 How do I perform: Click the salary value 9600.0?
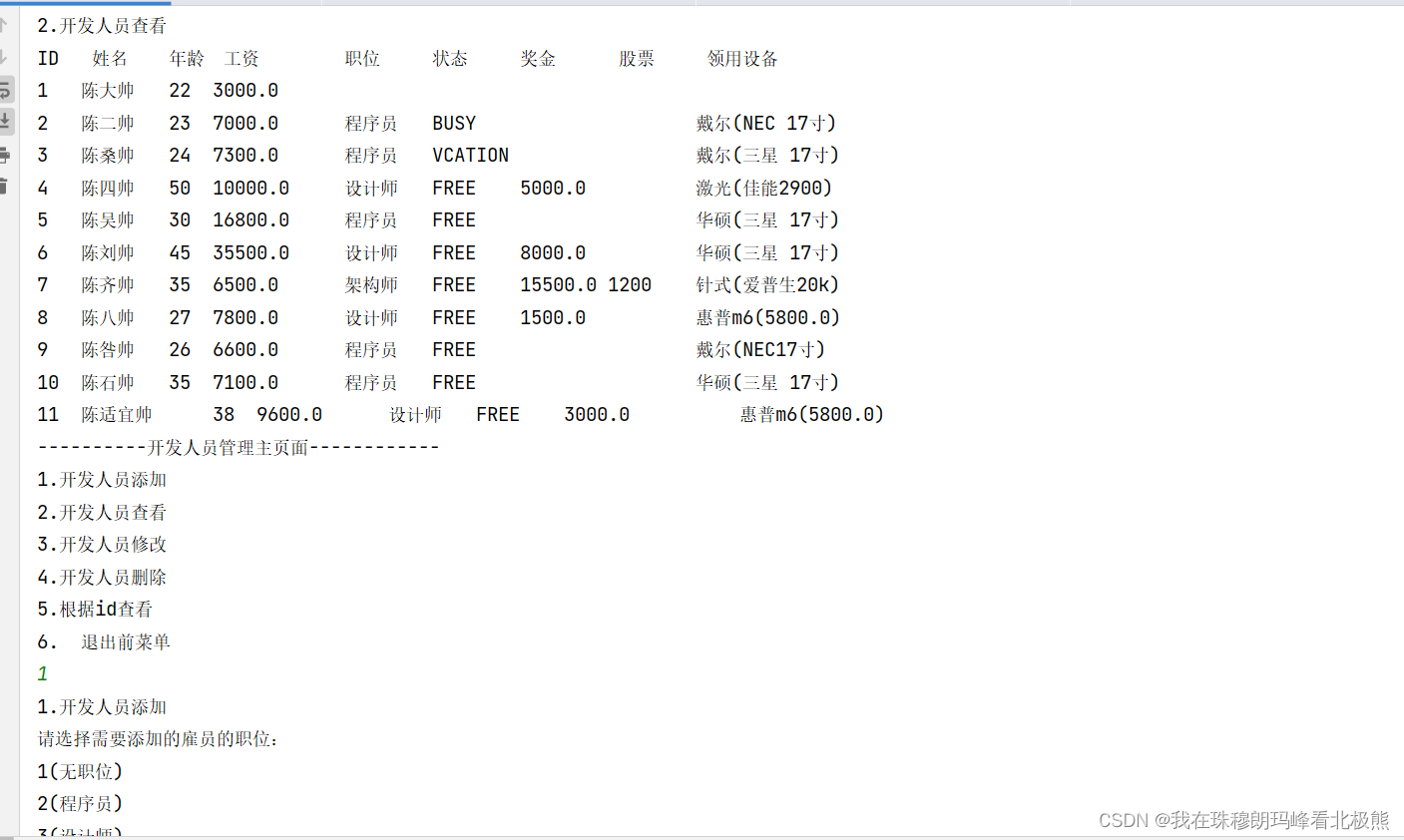pyautogui.click(x=289, y=414)
